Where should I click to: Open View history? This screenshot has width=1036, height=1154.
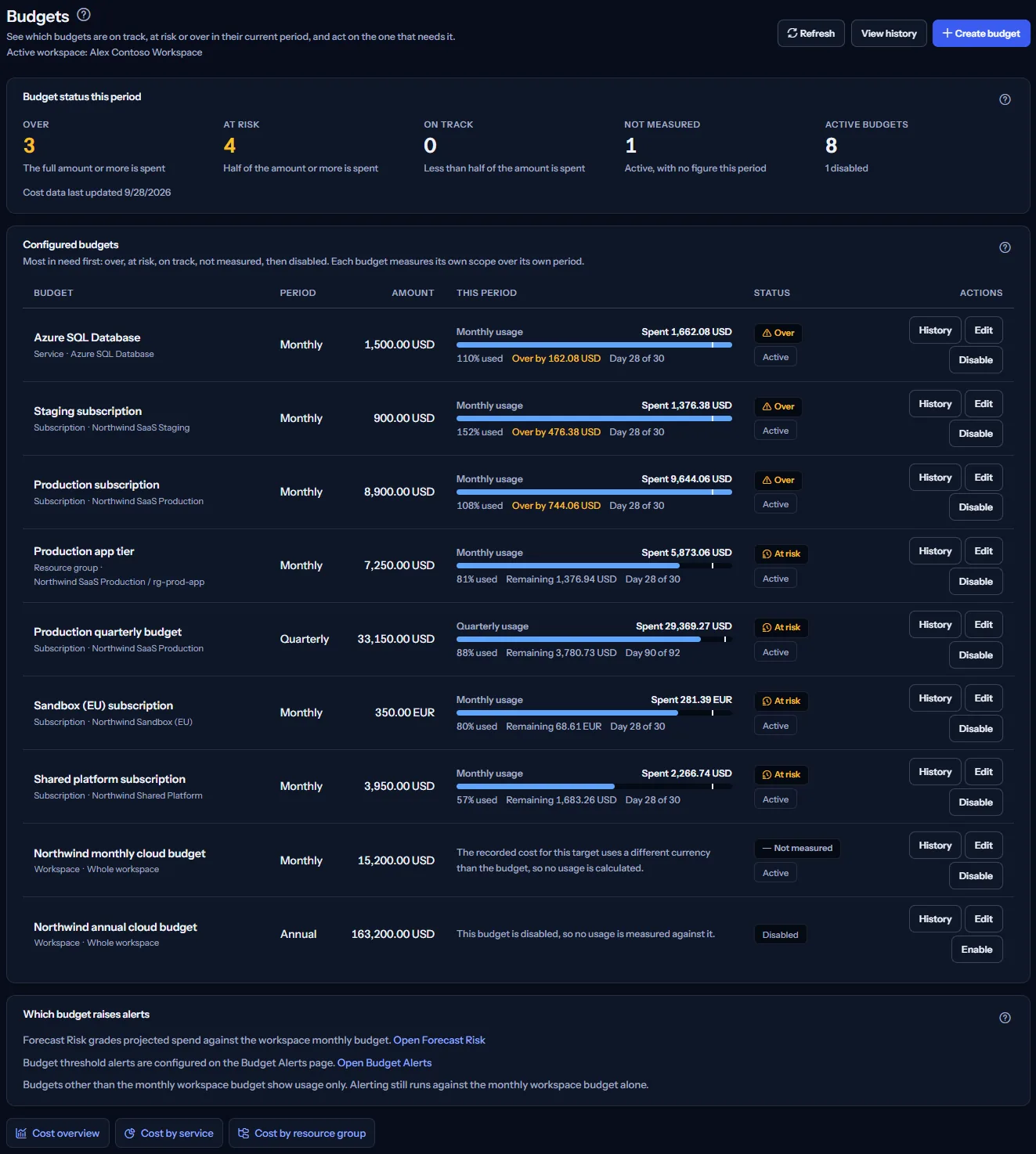(x=889, y=34)
